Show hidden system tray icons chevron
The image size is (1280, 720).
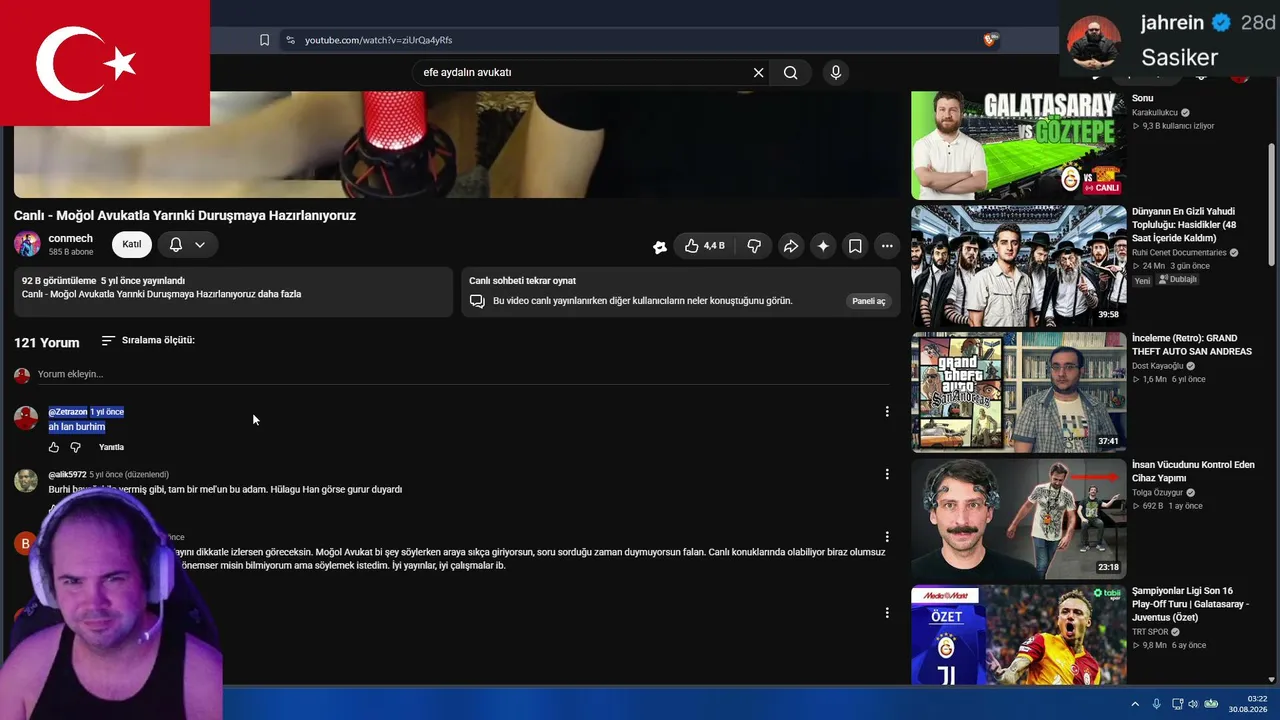[x=1135, y=704]
